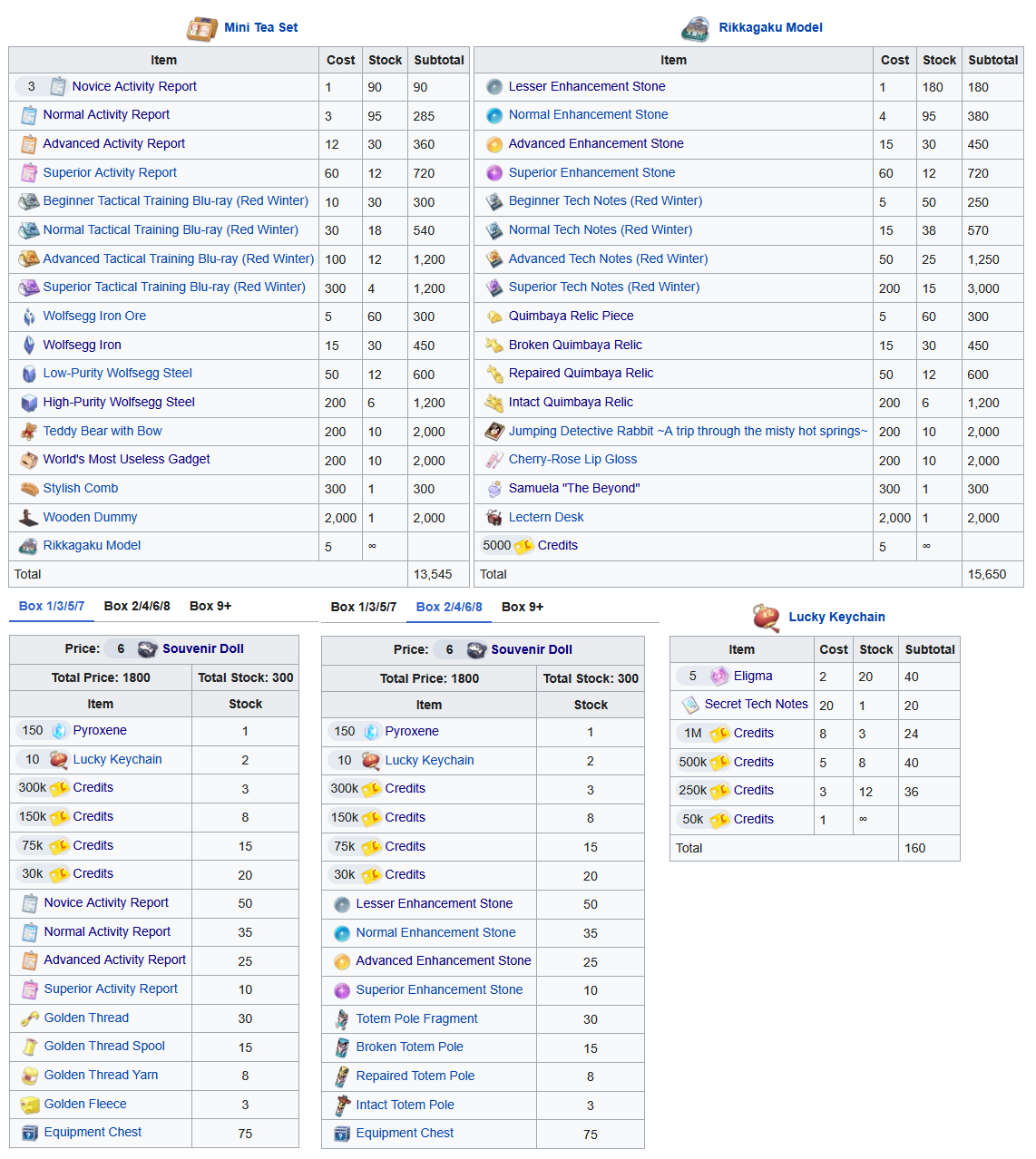The image size is (1036, 1159).
Task: Click 'Total Price: 1800' in middle box table
Action: pos(429,679)
